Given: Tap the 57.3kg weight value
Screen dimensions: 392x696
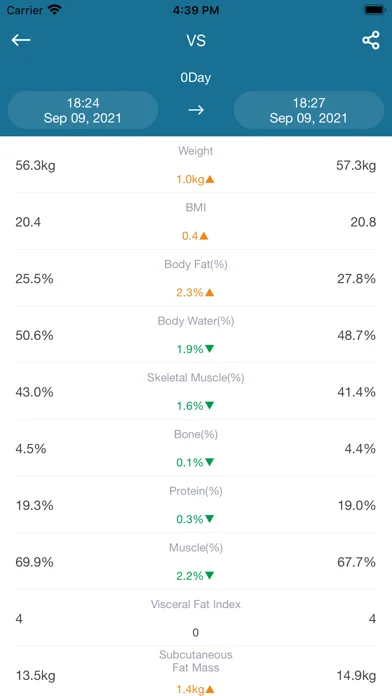Looking at the screenshot, I should pyautogui.click(x=356, y=166).
